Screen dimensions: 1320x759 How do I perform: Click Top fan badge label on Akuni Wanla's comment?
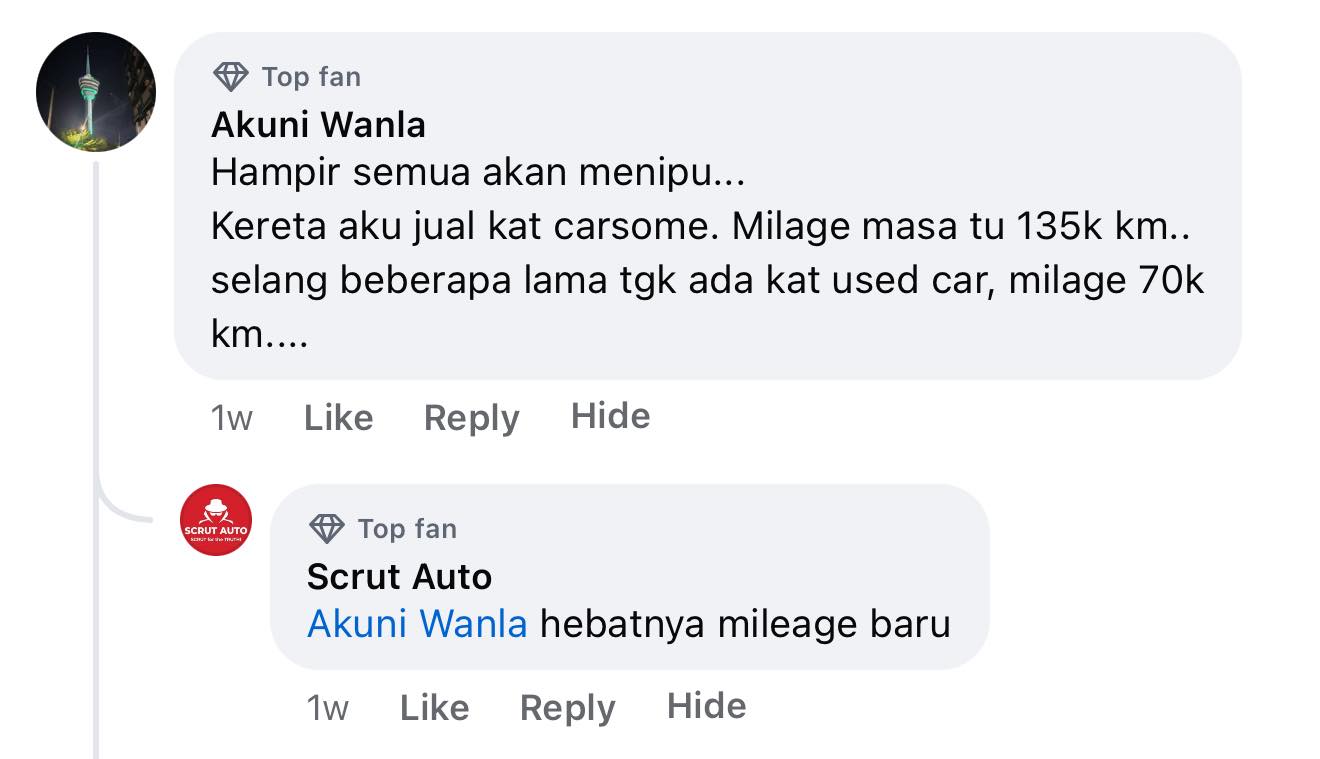pyautogui.click(x=311, y=77)
